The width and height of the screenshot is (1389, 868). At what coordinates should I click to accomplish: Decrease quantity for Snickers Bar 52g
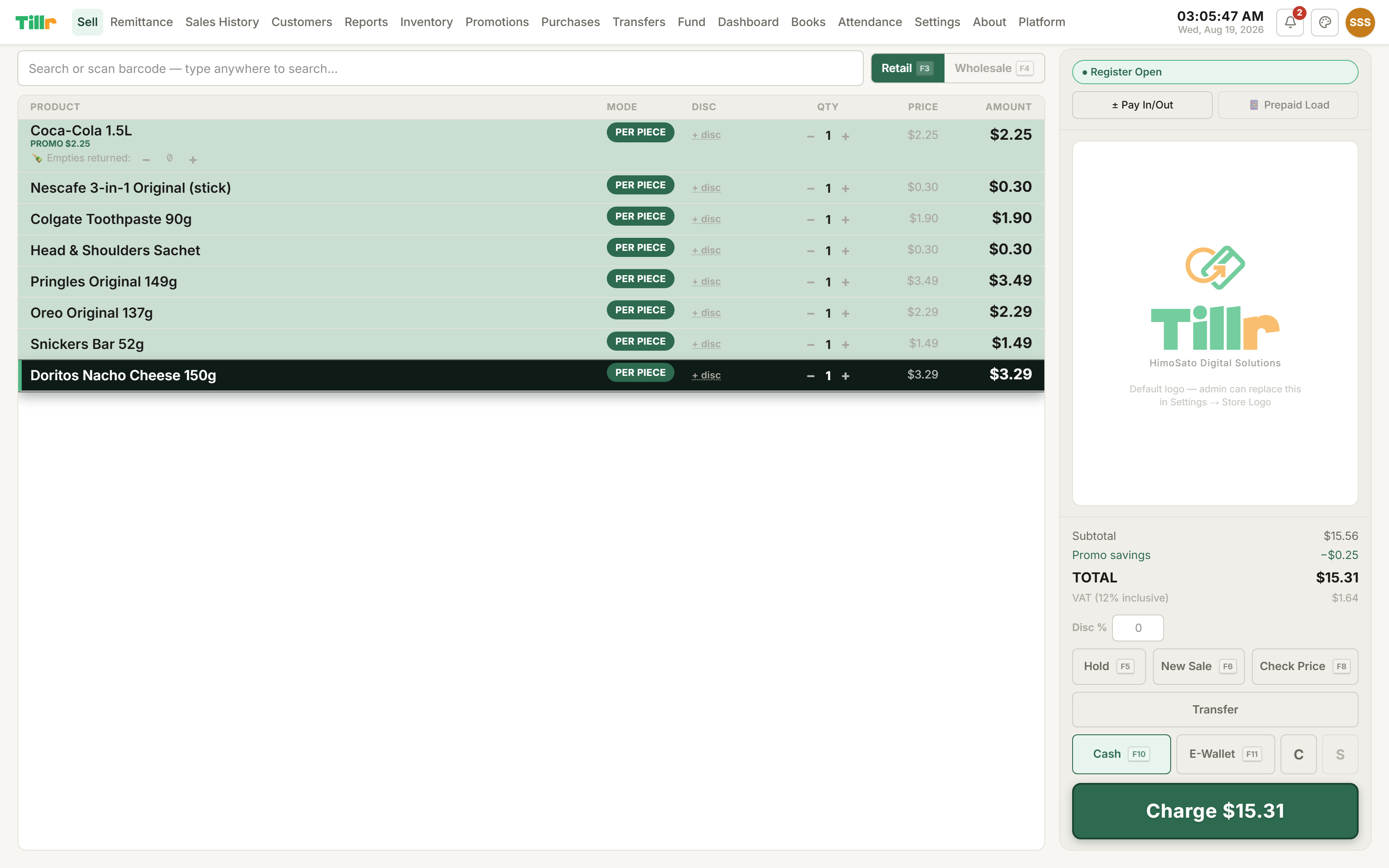[x=810, y=345]
